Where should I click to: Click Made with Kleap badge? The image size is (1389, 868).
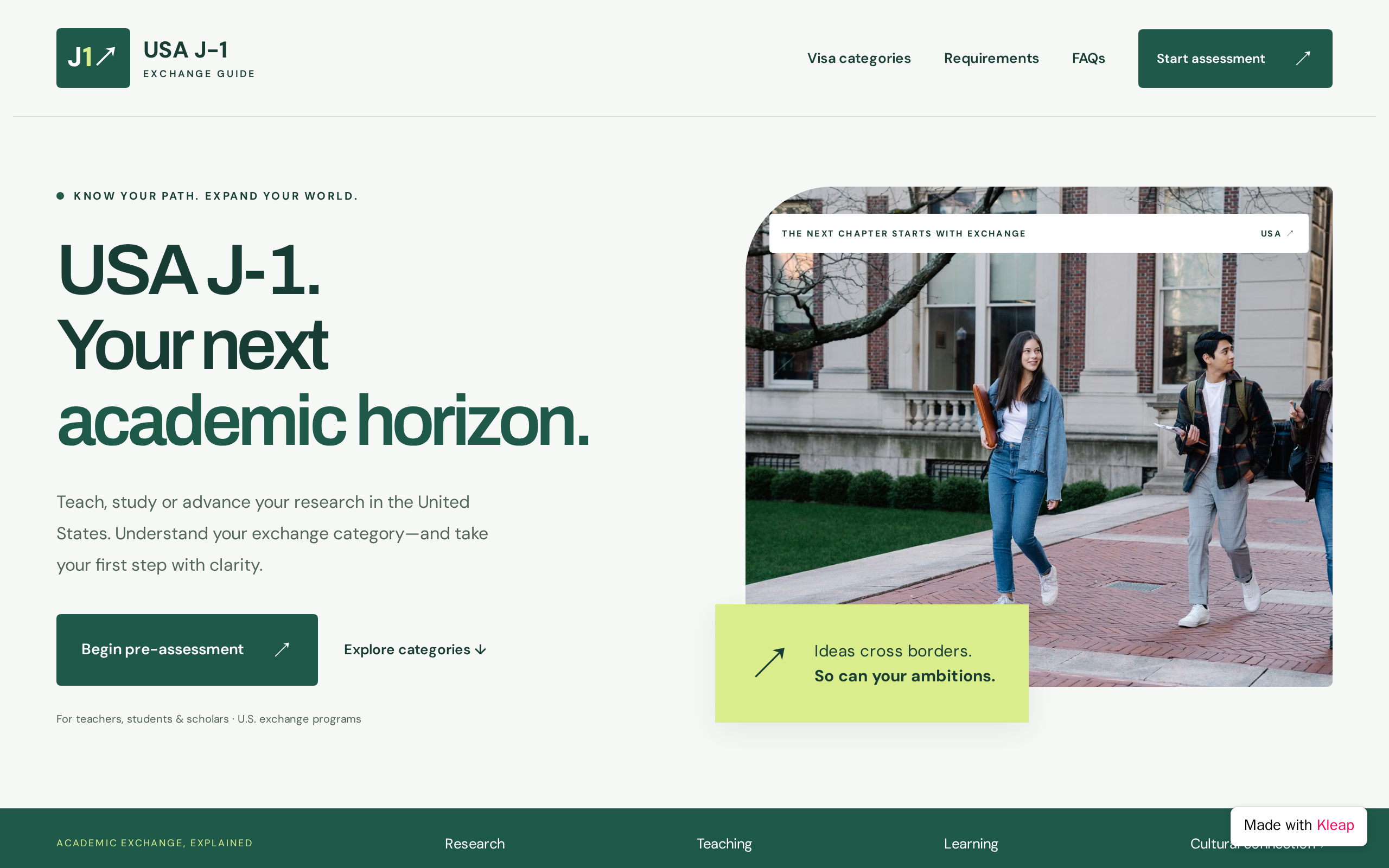point(1298,826)
